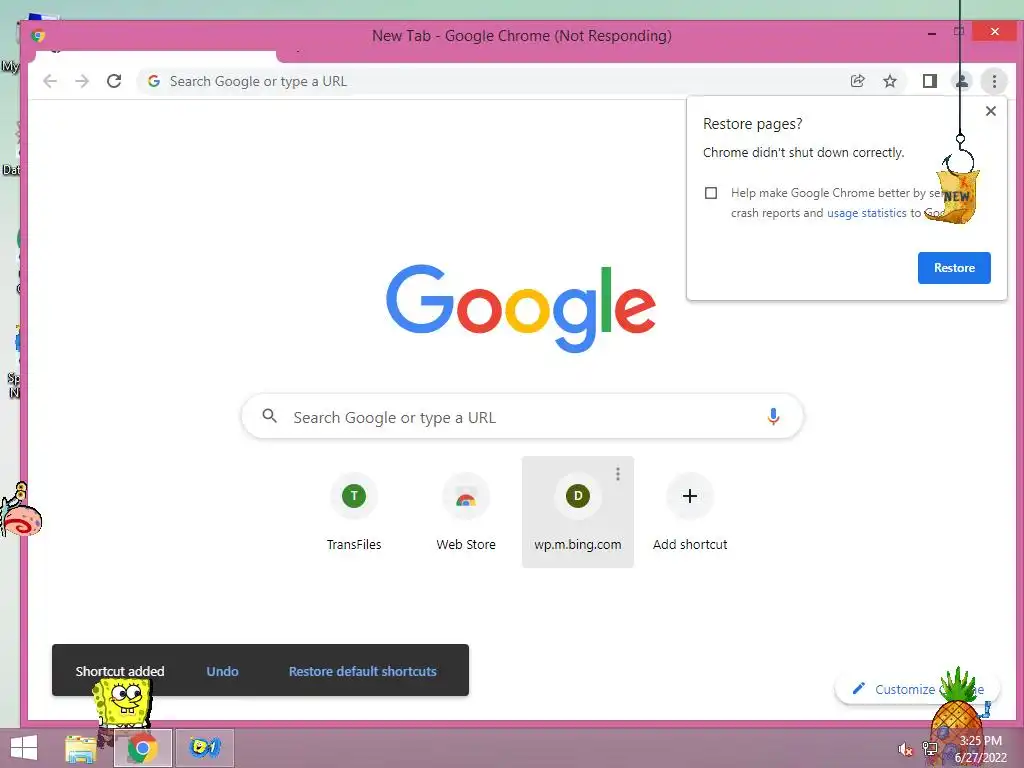The height and width of the screenshot is (768, 1024).
Task: Click the SpongeBob app taskbar icon
Action: tap(204, 748)
